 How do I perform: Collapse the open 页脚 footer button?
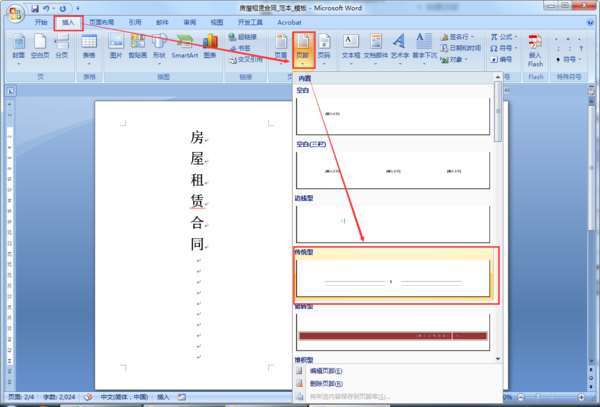[x=303, y=50]
